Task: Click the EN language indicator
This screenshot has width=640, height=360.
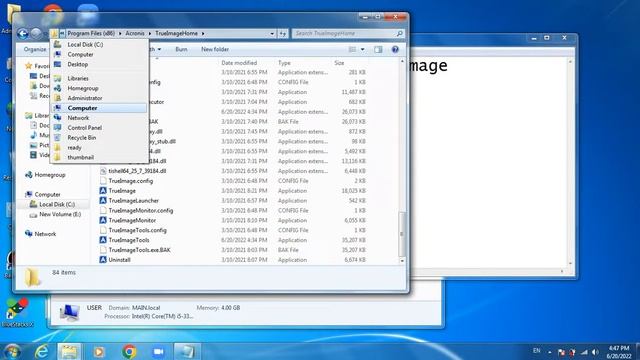Action: click(537, 351)
